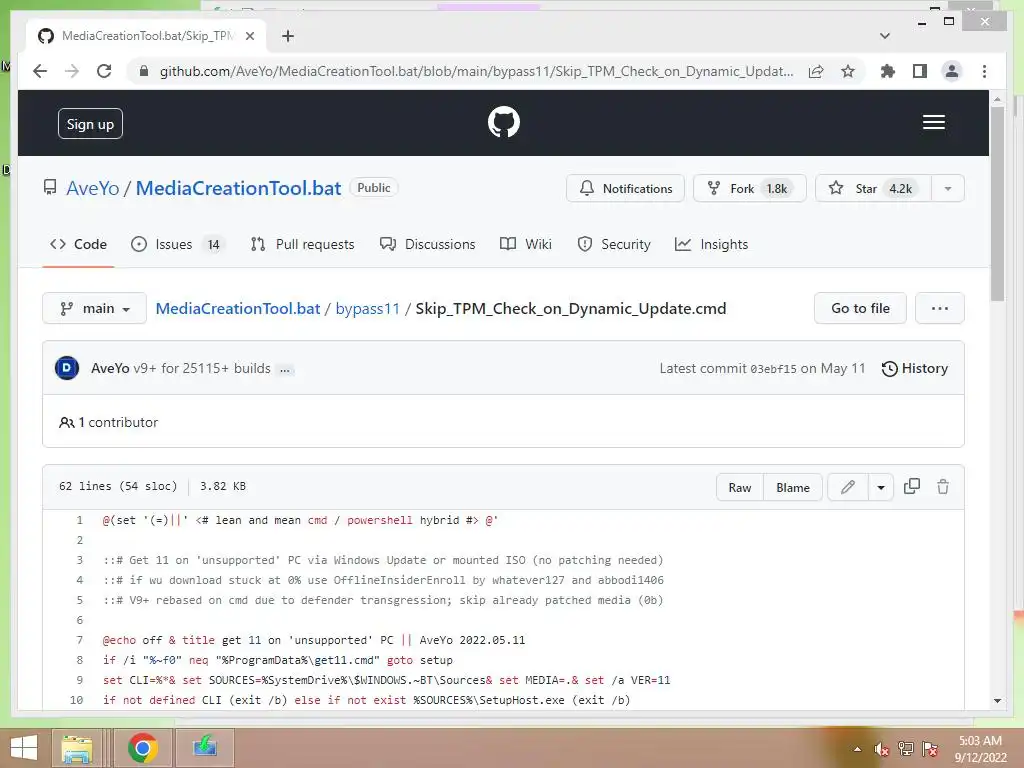Click the GitHub Octocat logo
Viewport: 1024px width, 768px height.
pos(504,122)
